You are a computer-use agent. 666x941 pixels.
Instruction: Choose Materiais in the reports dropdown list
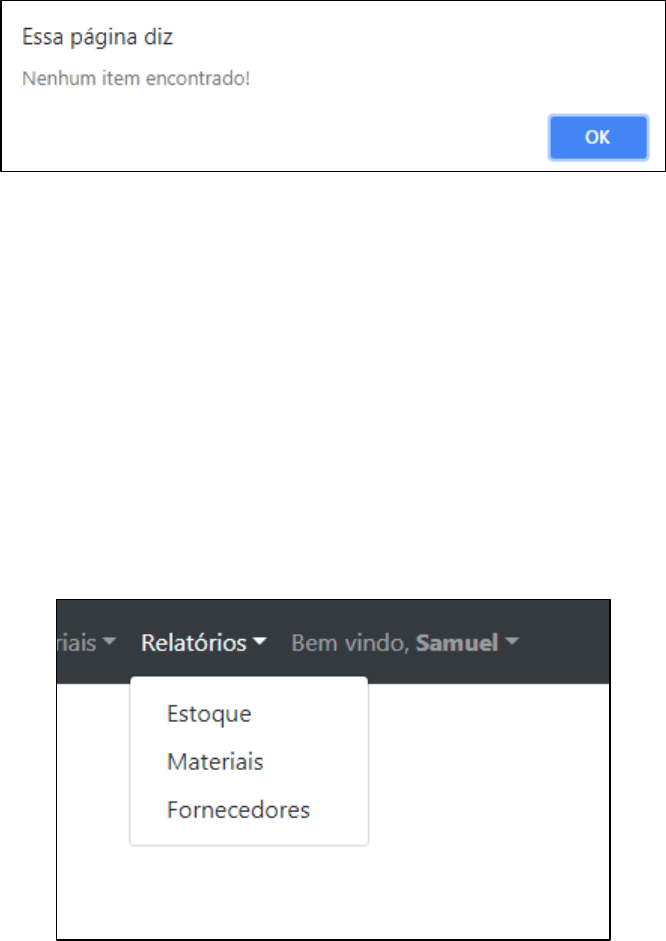coord(215,762)
